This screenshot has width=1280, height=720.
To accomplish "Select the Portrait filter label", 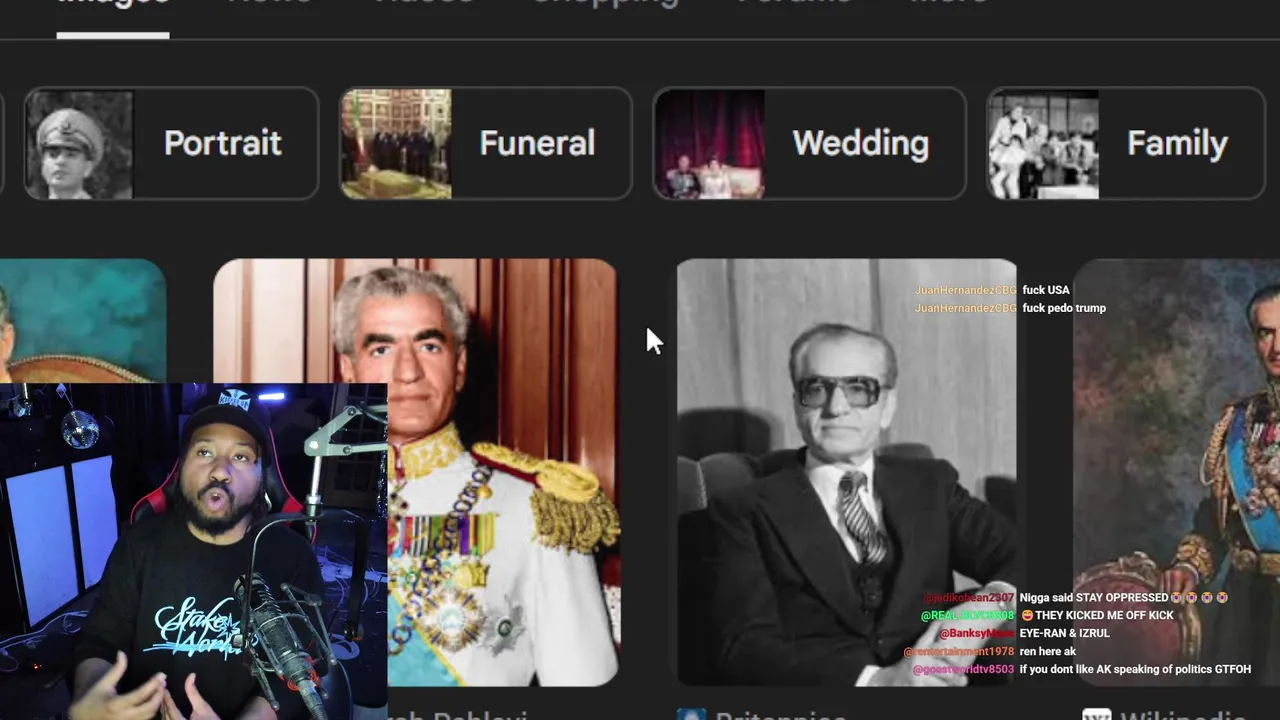I will click(223, 144).
